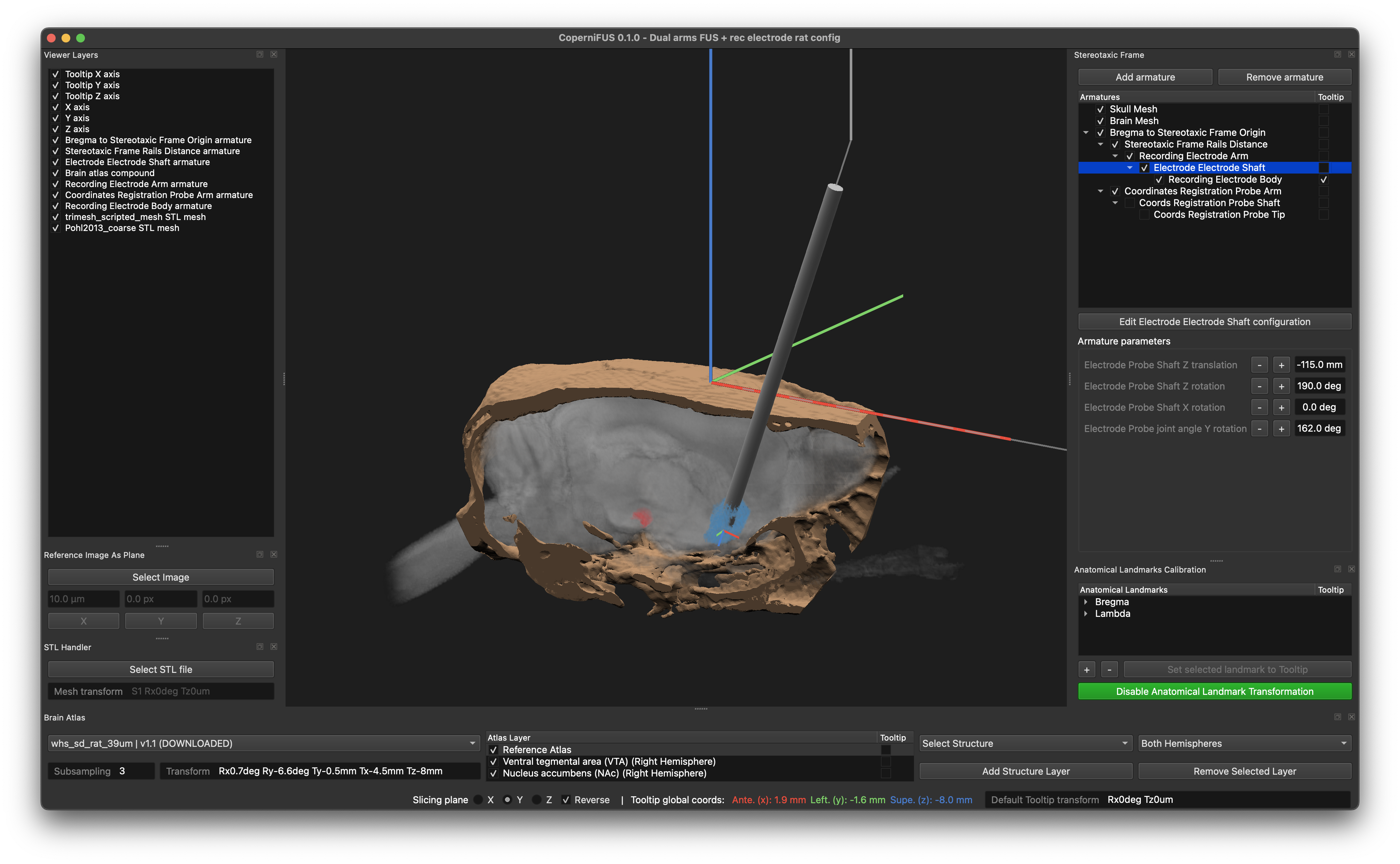Image resolution: width=1400 pixels, height=864 pixels.
Task: Decrease Electrode Probe Shaft Z translation
Action: coord(1259,365)
